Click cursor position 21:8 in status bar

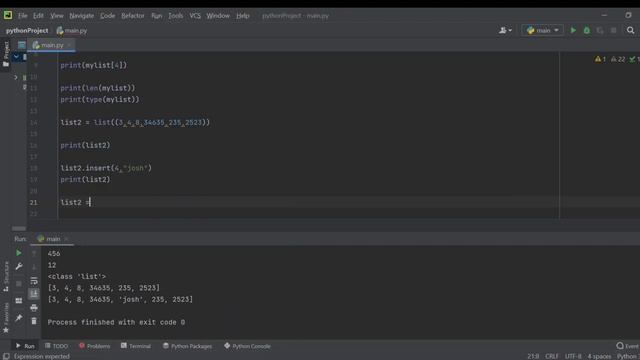tap(533, 356)
